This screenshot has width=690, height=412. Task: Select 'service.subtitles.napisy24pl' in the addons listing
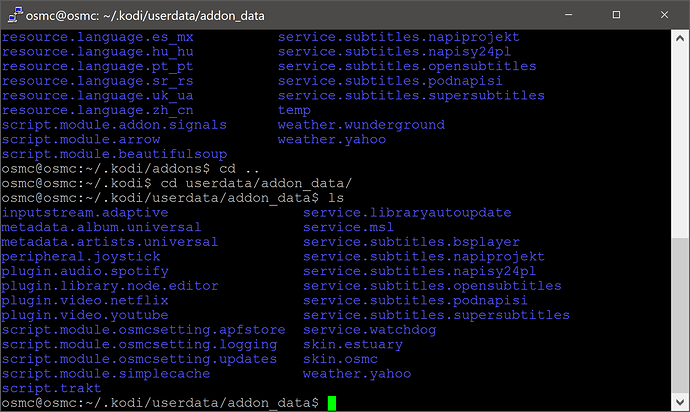[x=395, y=52]
